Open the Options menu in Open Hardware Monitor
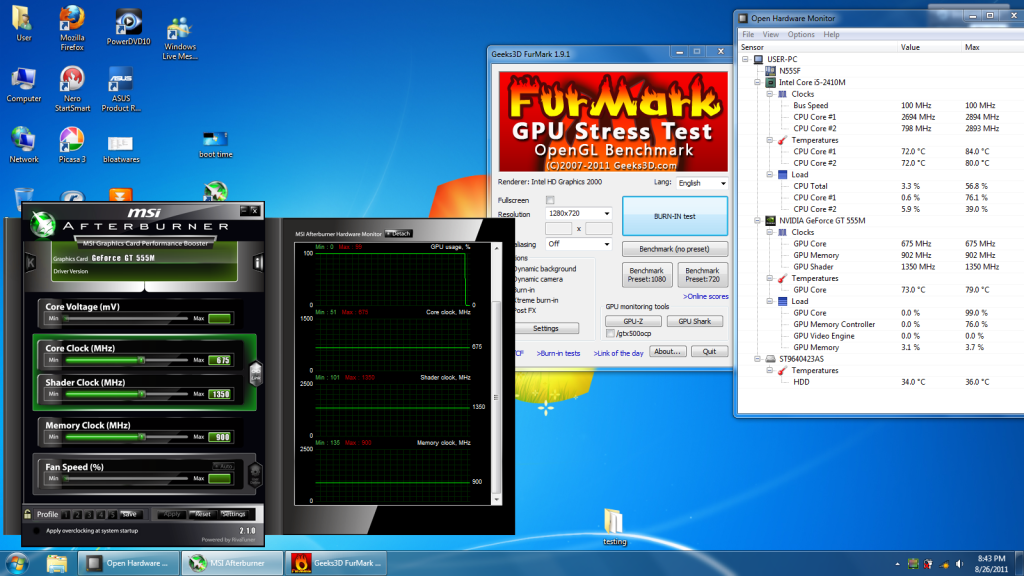The image size is (1024, 576). click(801, 34)
